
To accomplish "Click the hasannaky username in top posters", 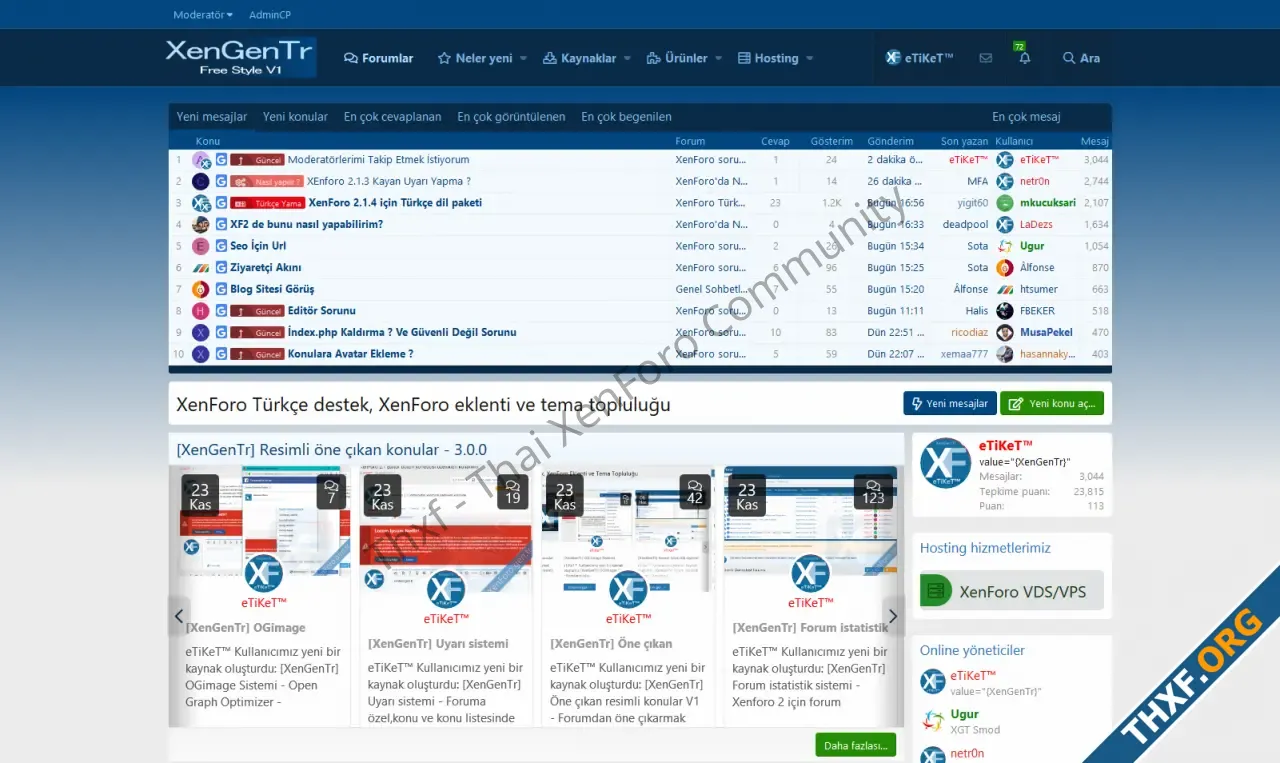I will (x=1048, y=354).
